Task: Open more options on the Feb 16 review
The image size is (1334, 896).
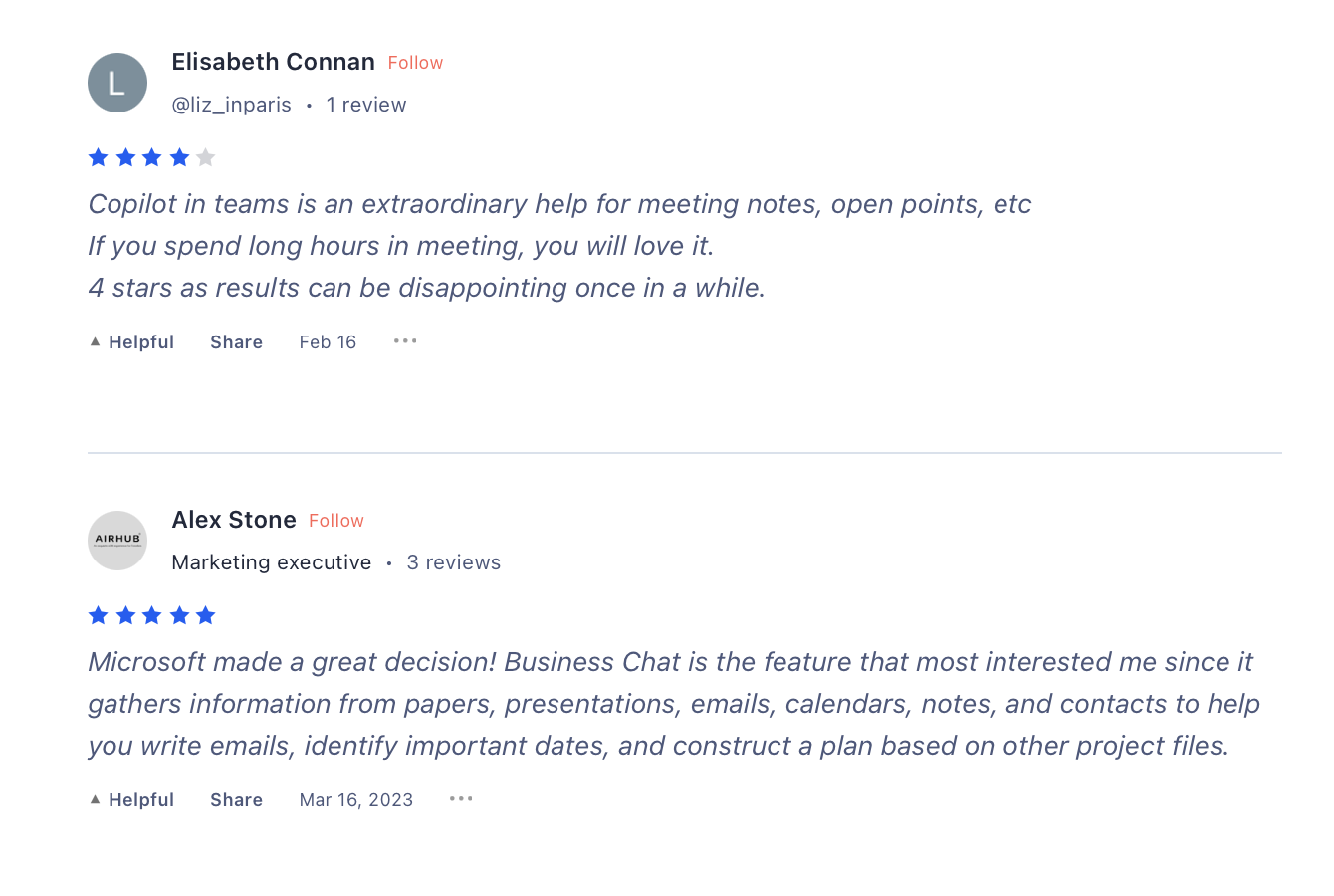Action: point(405,341)
